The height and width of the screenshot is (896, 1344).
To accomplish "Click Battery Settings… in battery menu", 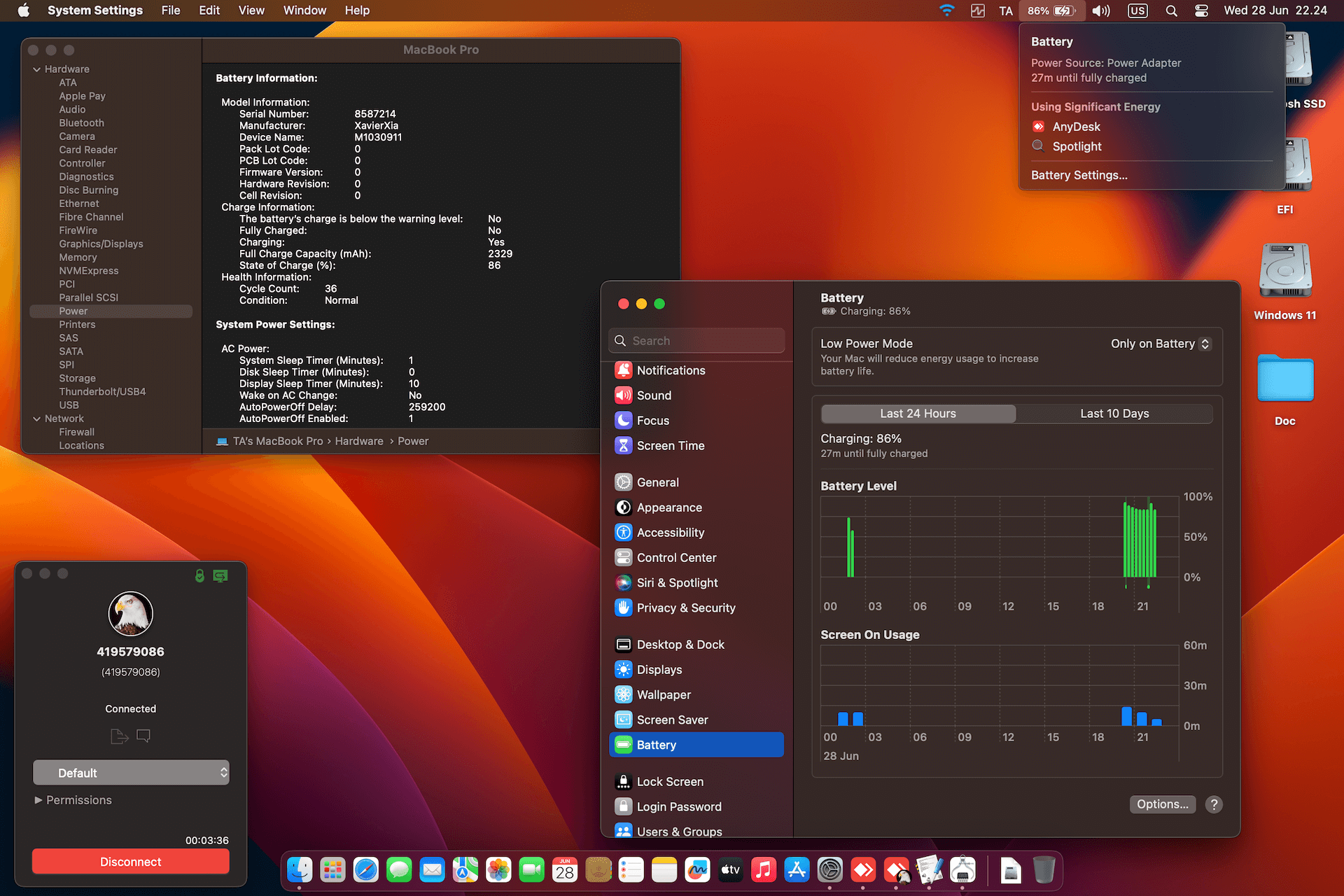I will pyautogui.click(x=1079, y=175).
